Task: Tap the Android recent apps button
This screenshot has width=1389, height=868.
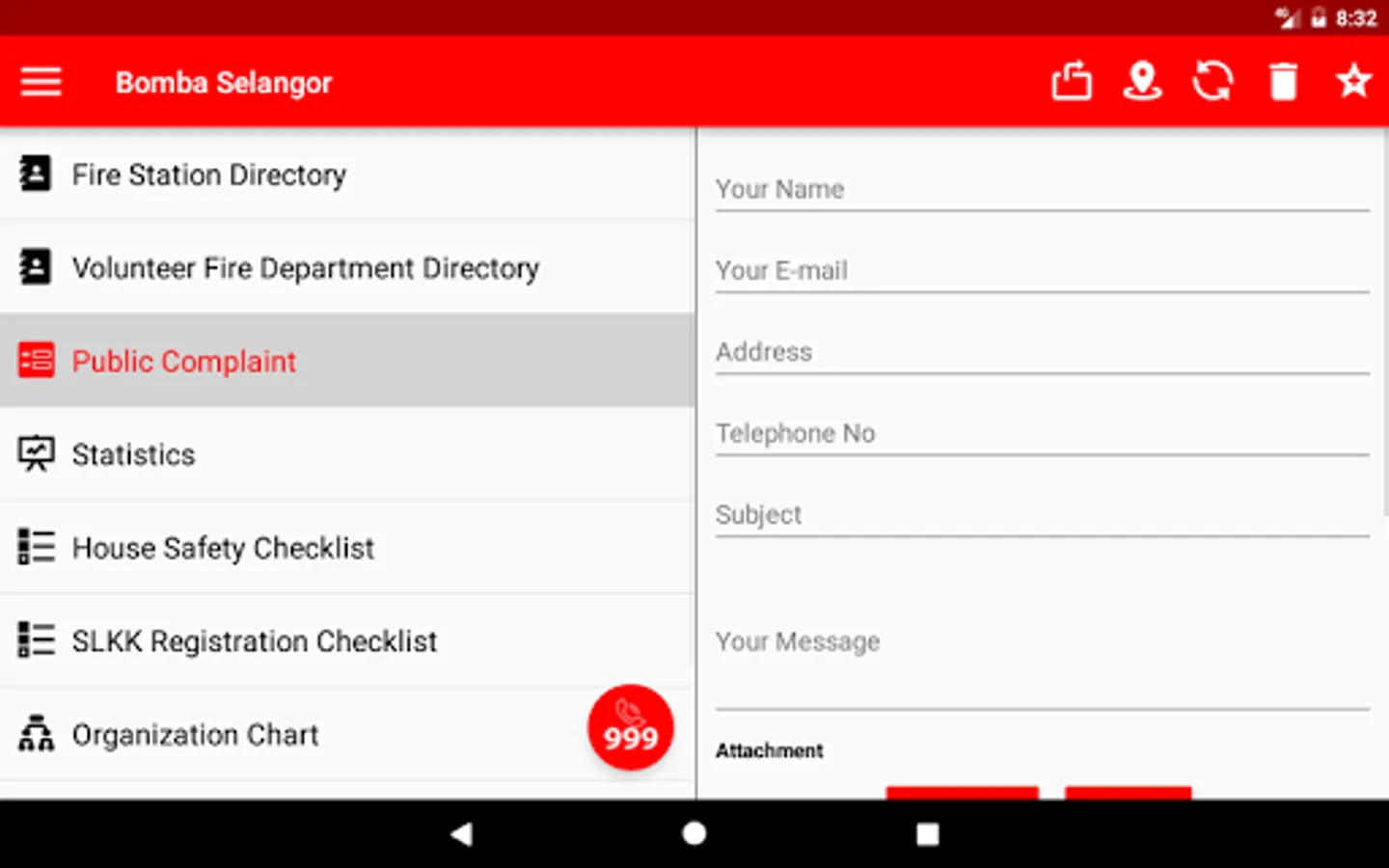Action: 927,834
